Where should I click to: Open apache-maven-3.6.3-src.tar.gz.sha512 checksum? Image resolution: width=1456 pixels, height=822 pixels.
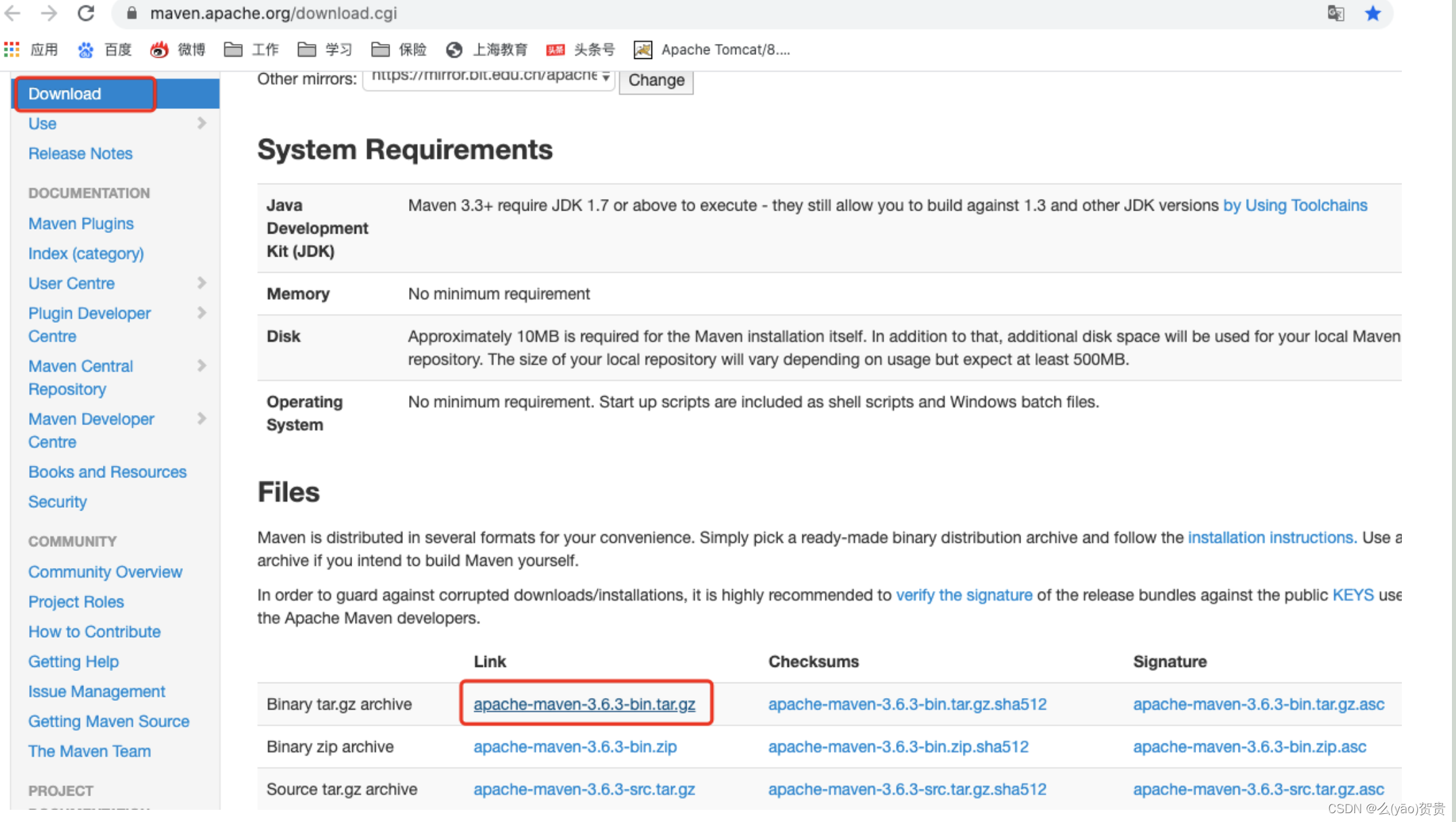(907, 789)
